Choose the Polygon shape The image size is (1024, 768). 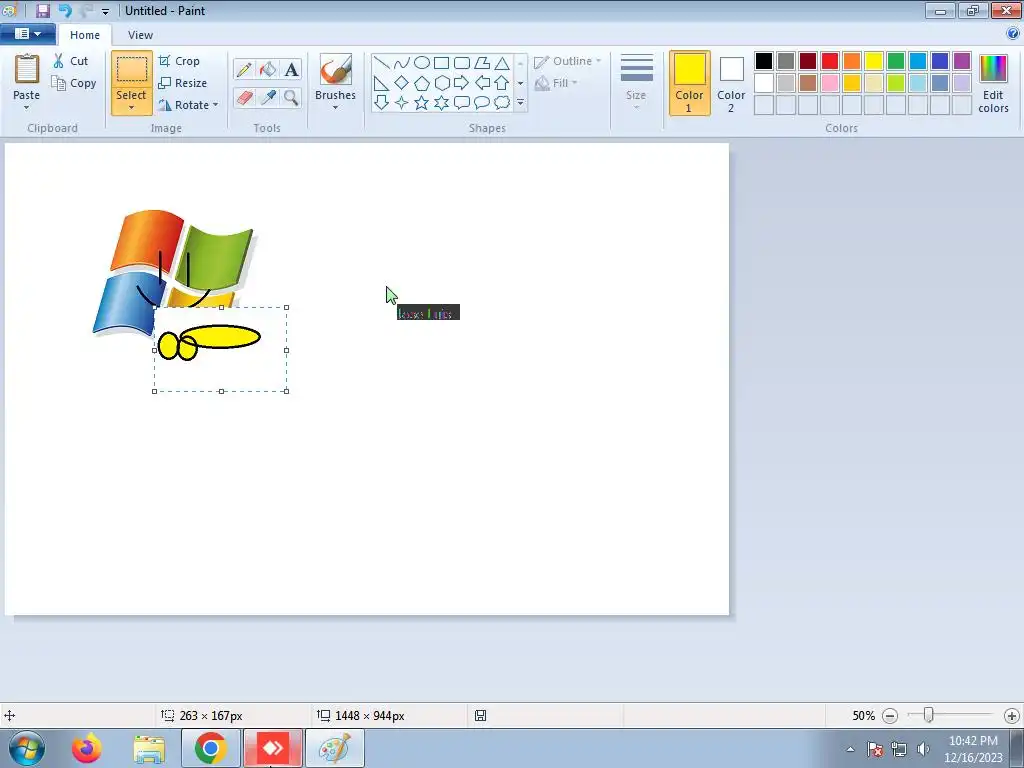[x=482, y=63]
